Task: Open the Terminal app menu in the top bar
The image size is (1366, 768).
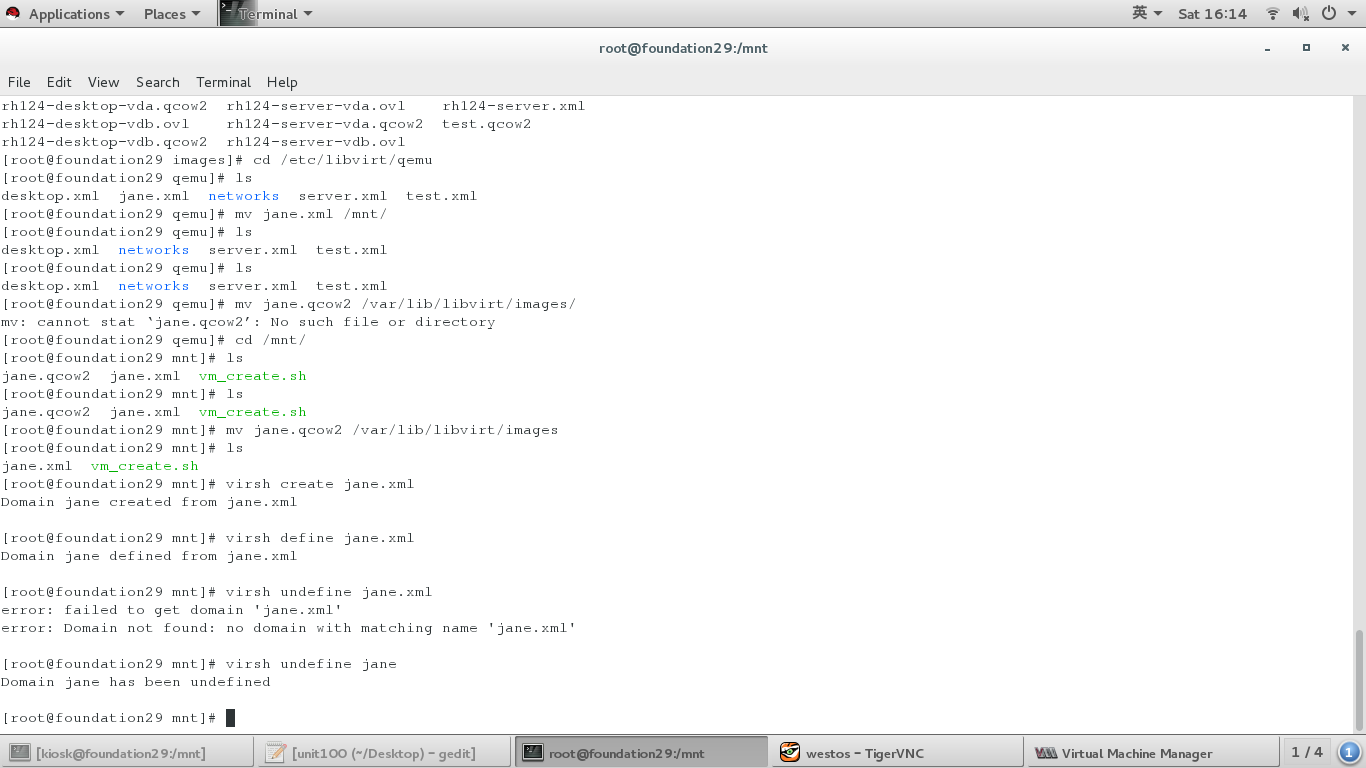Action: 267,14
